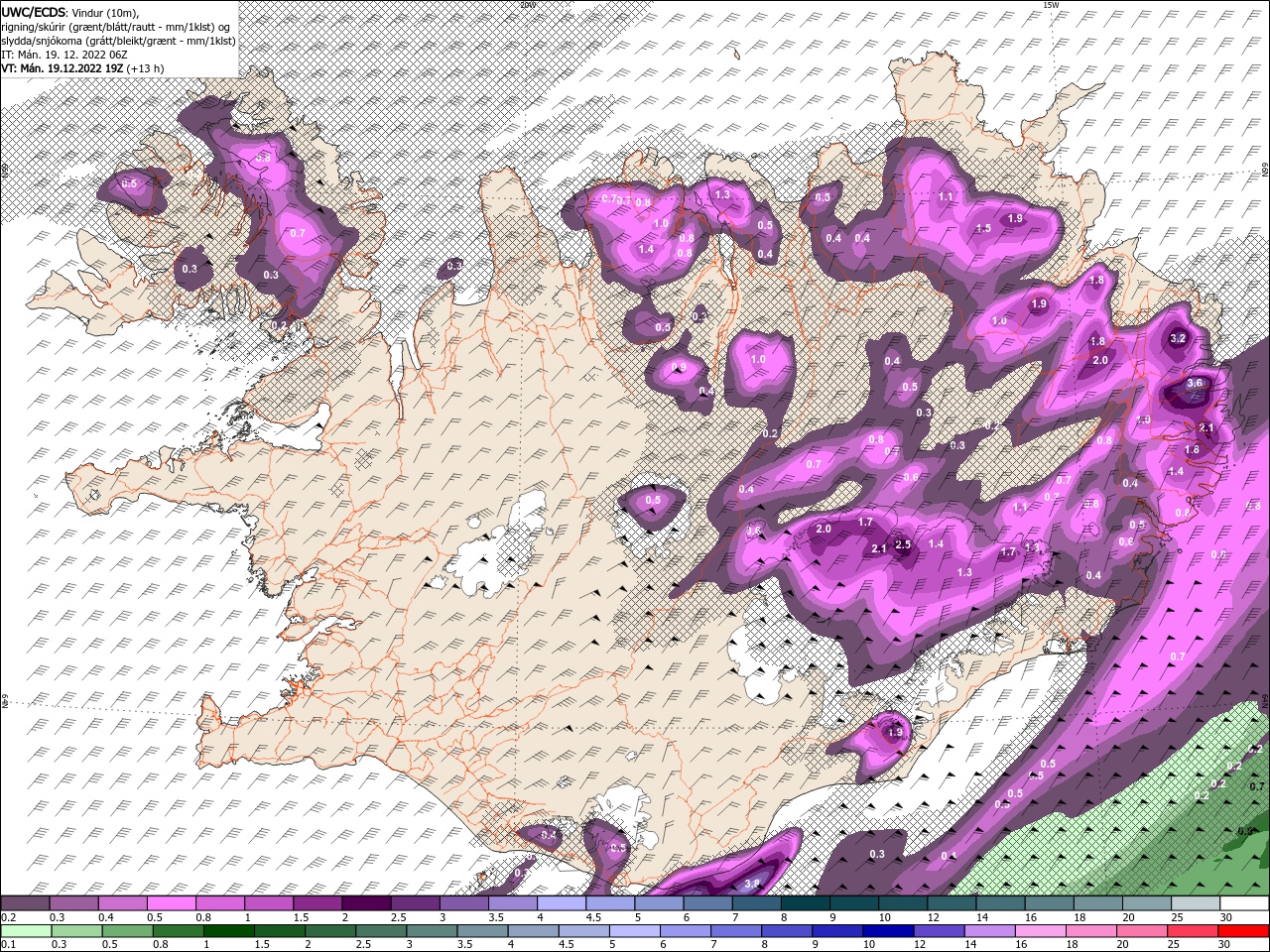This screenshot has width=1270, height=952.
Task: Click the '(+13 h)' forecast offset text
Action: 146,68
